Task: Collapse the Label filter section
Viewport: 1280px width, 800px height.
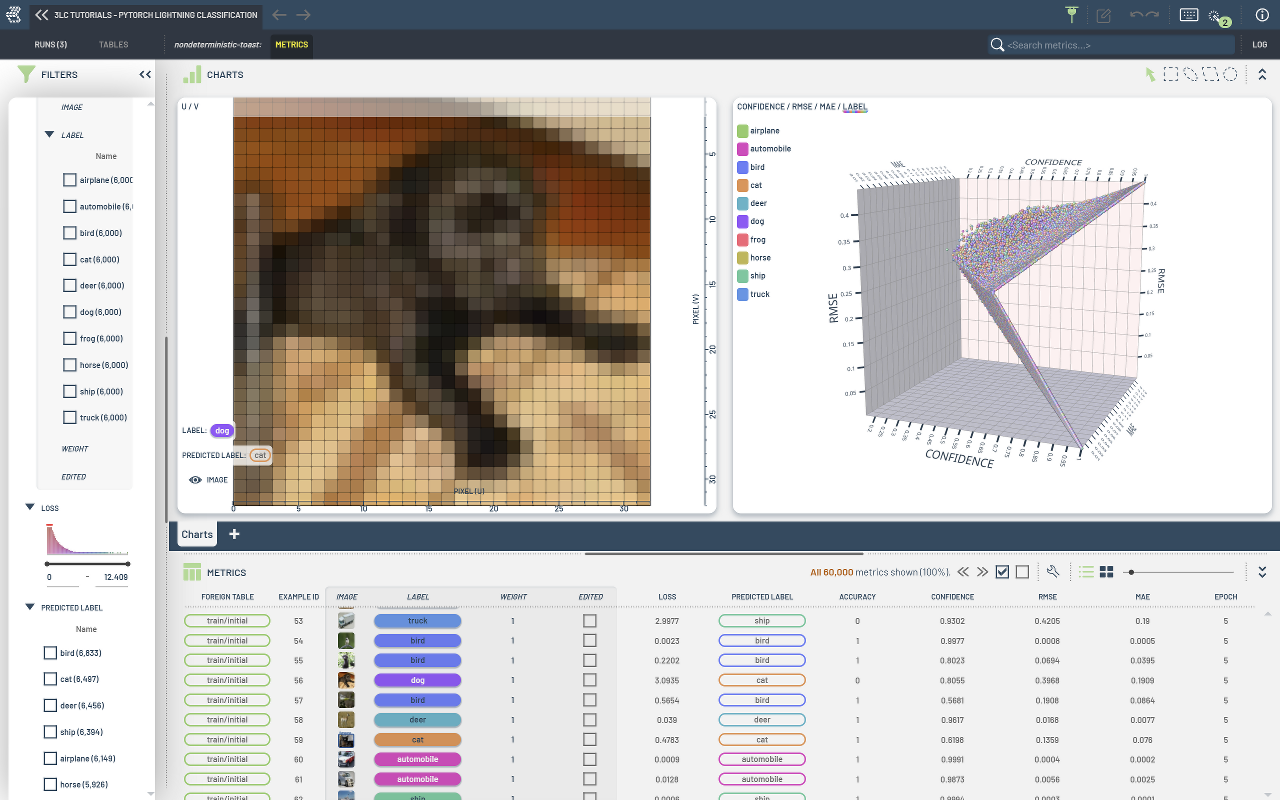Action: click(x=49, y=134)
